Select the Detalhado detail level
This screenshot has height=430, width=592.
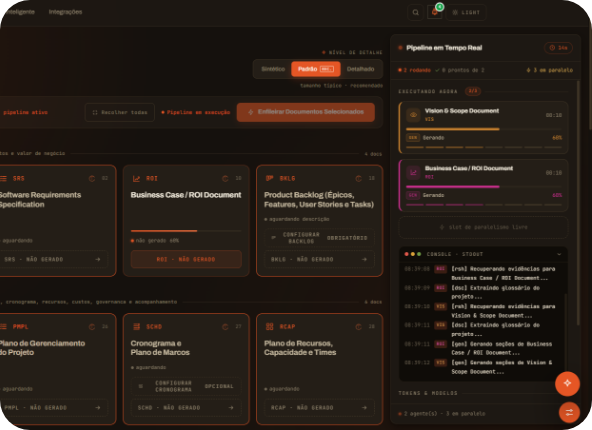coord(361,69)
